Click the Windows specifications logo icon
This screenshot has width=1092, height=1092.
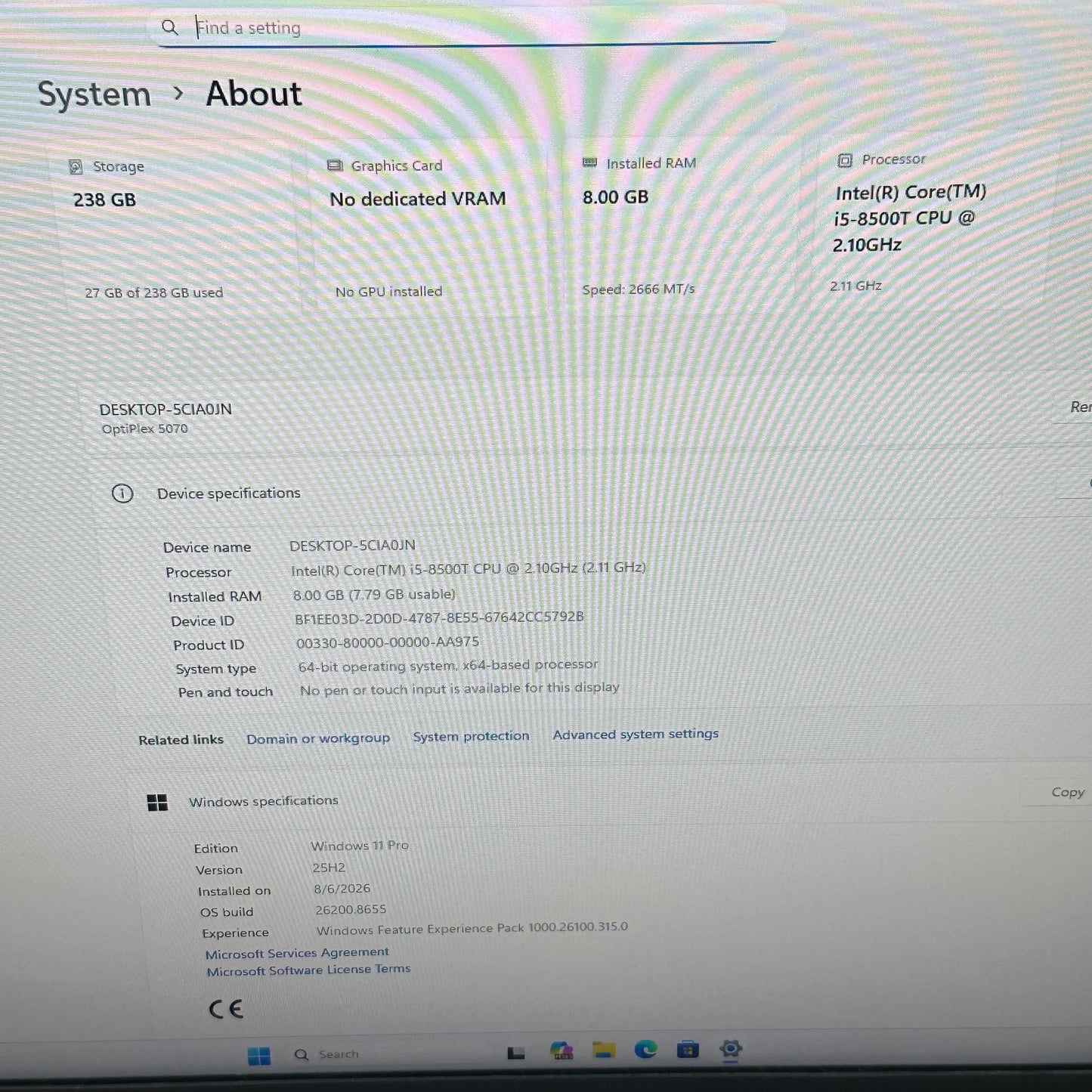[157, 803]
